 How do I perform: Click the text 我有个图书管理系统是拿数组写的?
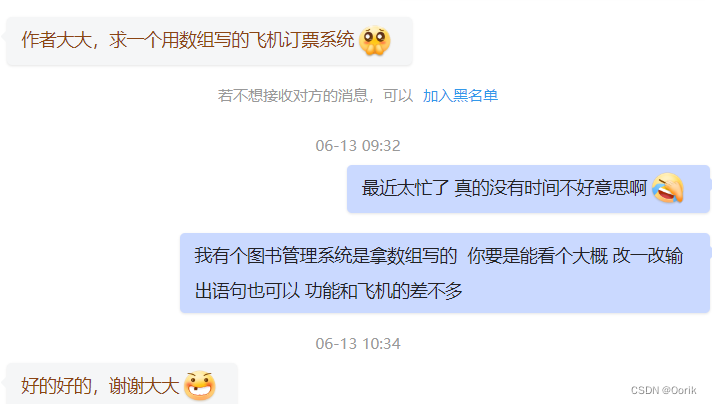pos(326,256)
